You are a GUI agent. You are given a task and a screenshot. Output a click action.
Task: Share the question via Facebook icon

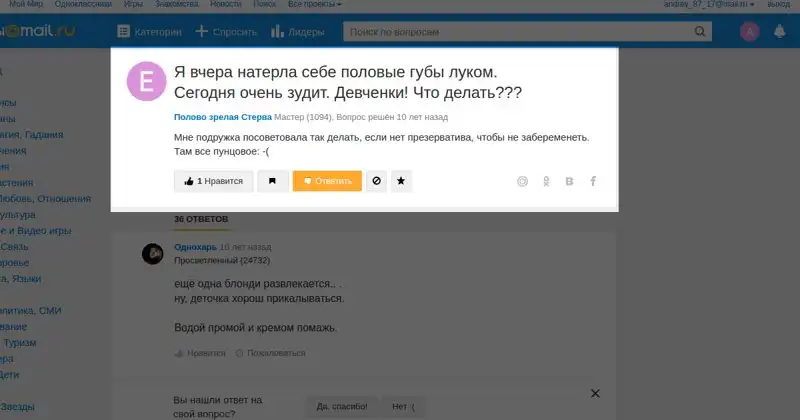click(593, 181)
